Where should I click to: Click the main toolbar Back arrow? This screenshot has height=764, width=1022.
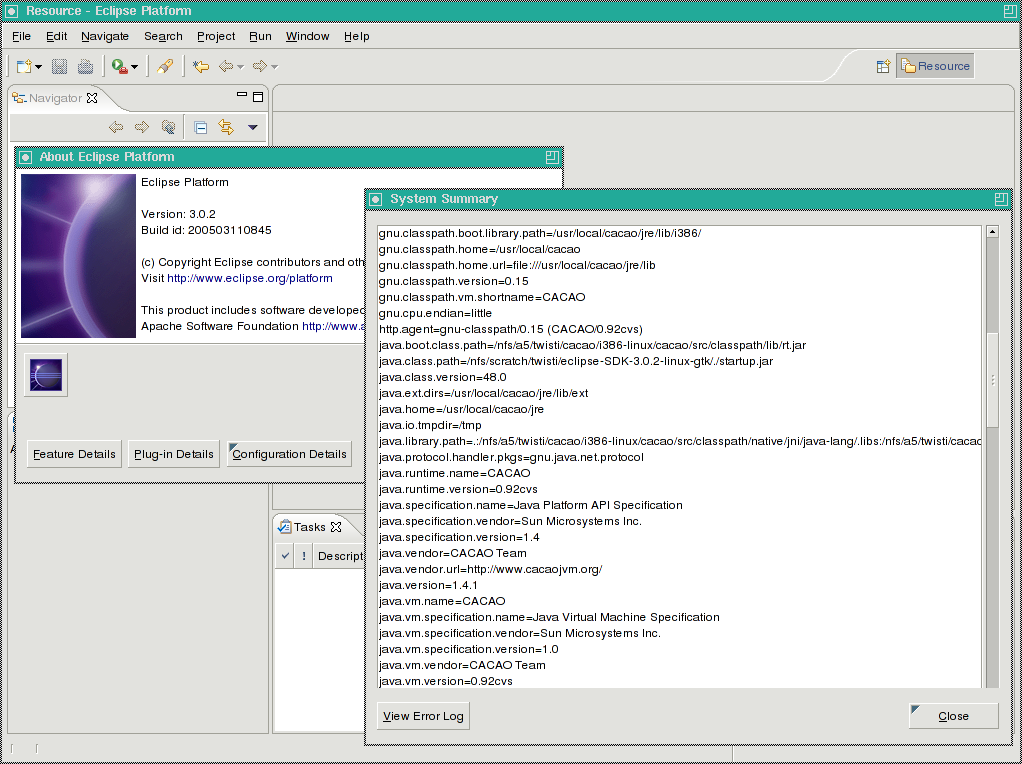pyautogui.click(x=226, y=66)
